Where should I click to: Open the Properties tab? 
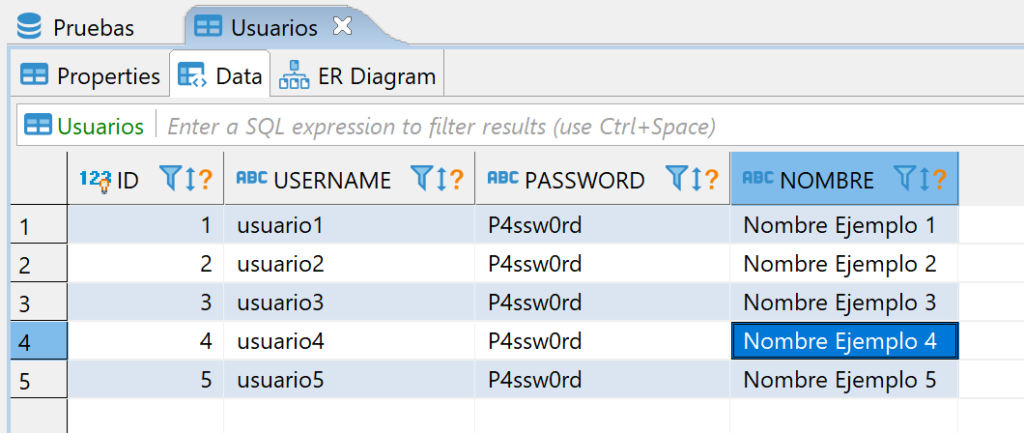tap(91, 76)
